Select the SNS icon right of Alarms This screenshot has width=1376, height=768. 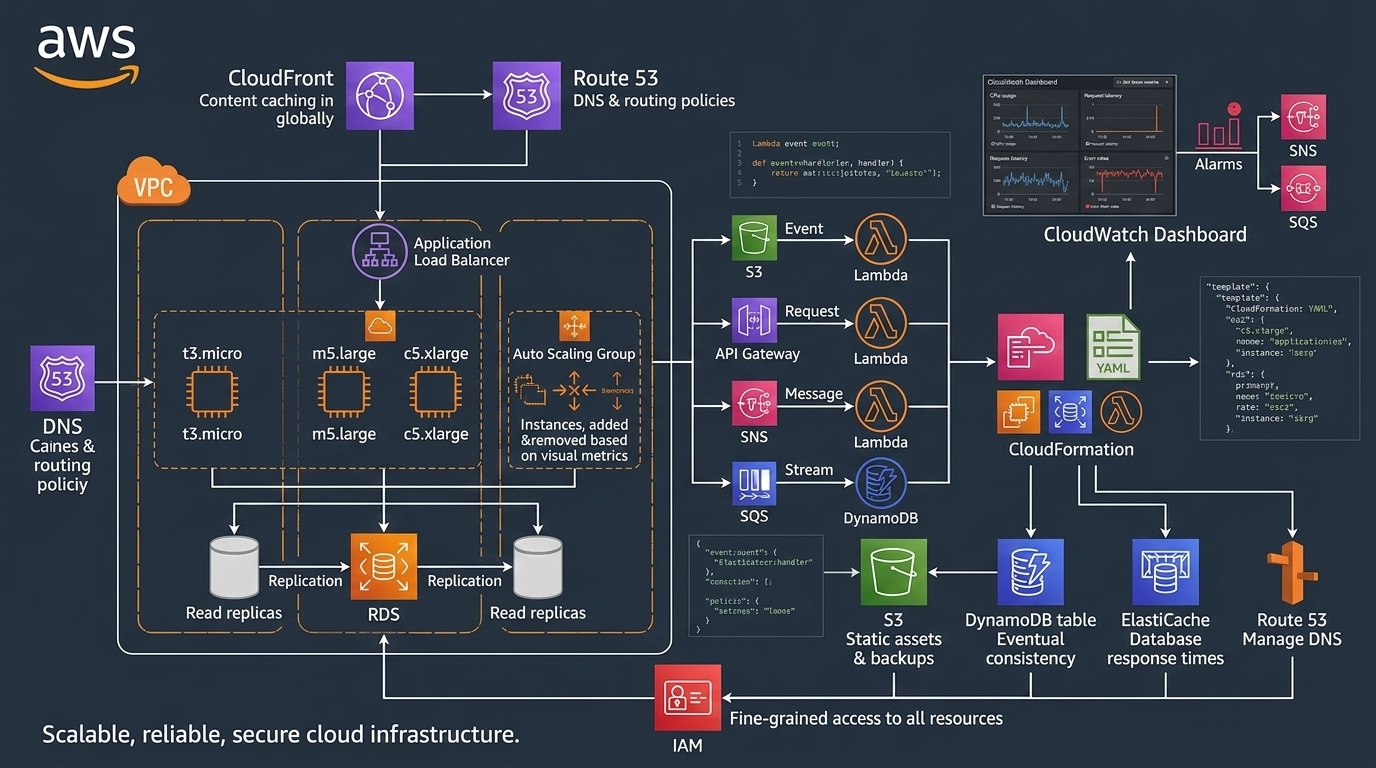(1303, 118)
